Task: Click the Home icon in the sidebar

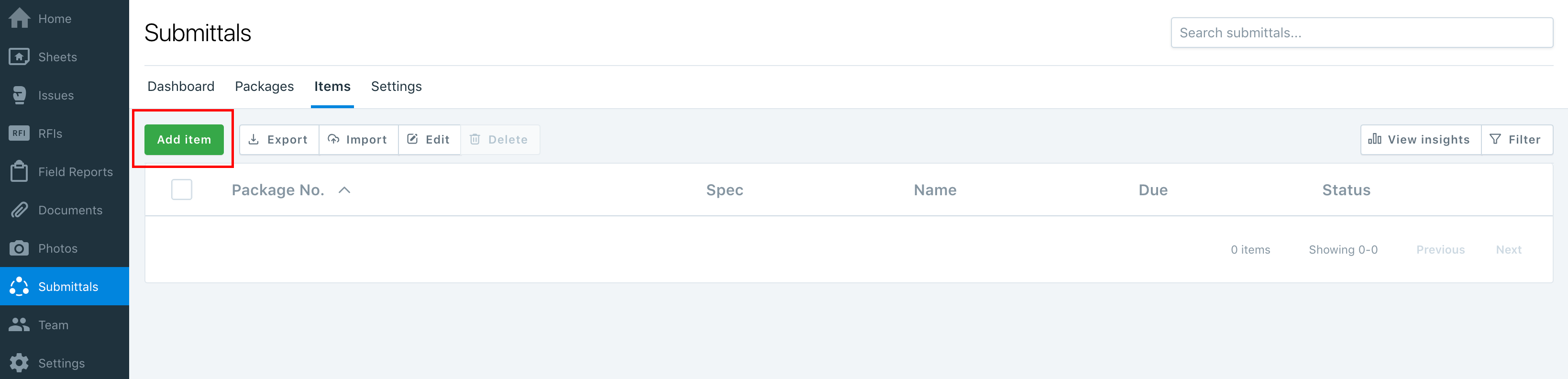Action: click(x=20, y=18)
